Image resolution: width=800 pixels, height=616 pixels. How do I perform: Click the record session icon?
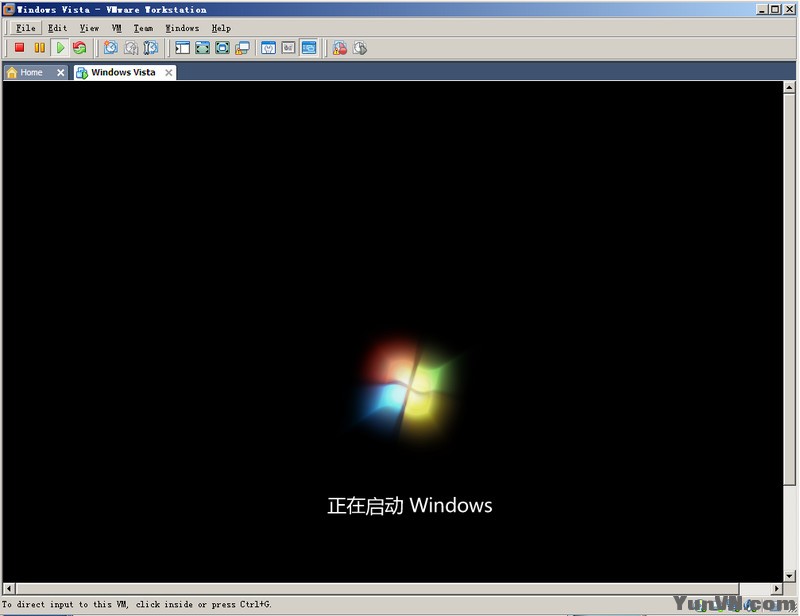[x=340, y=48]
